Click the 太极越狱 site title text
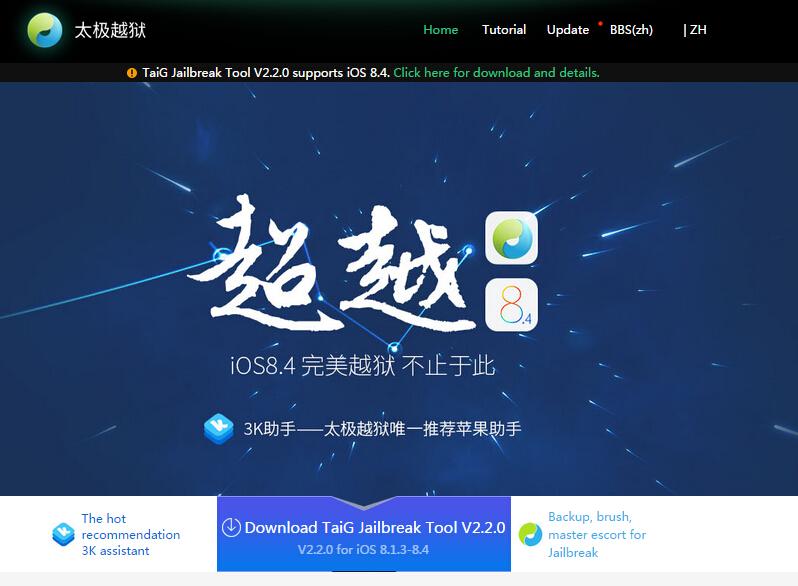798x586 pixels. [110, 30]
